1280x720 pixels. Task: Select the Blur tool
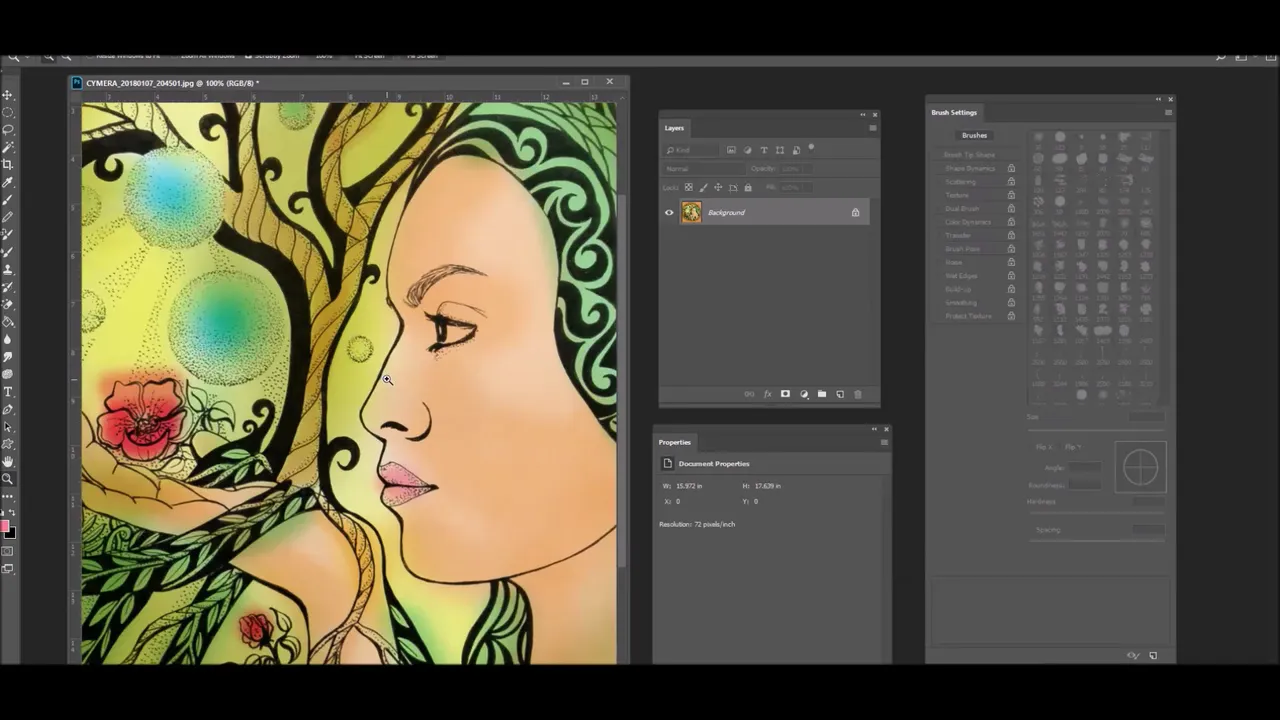point(8,339)
